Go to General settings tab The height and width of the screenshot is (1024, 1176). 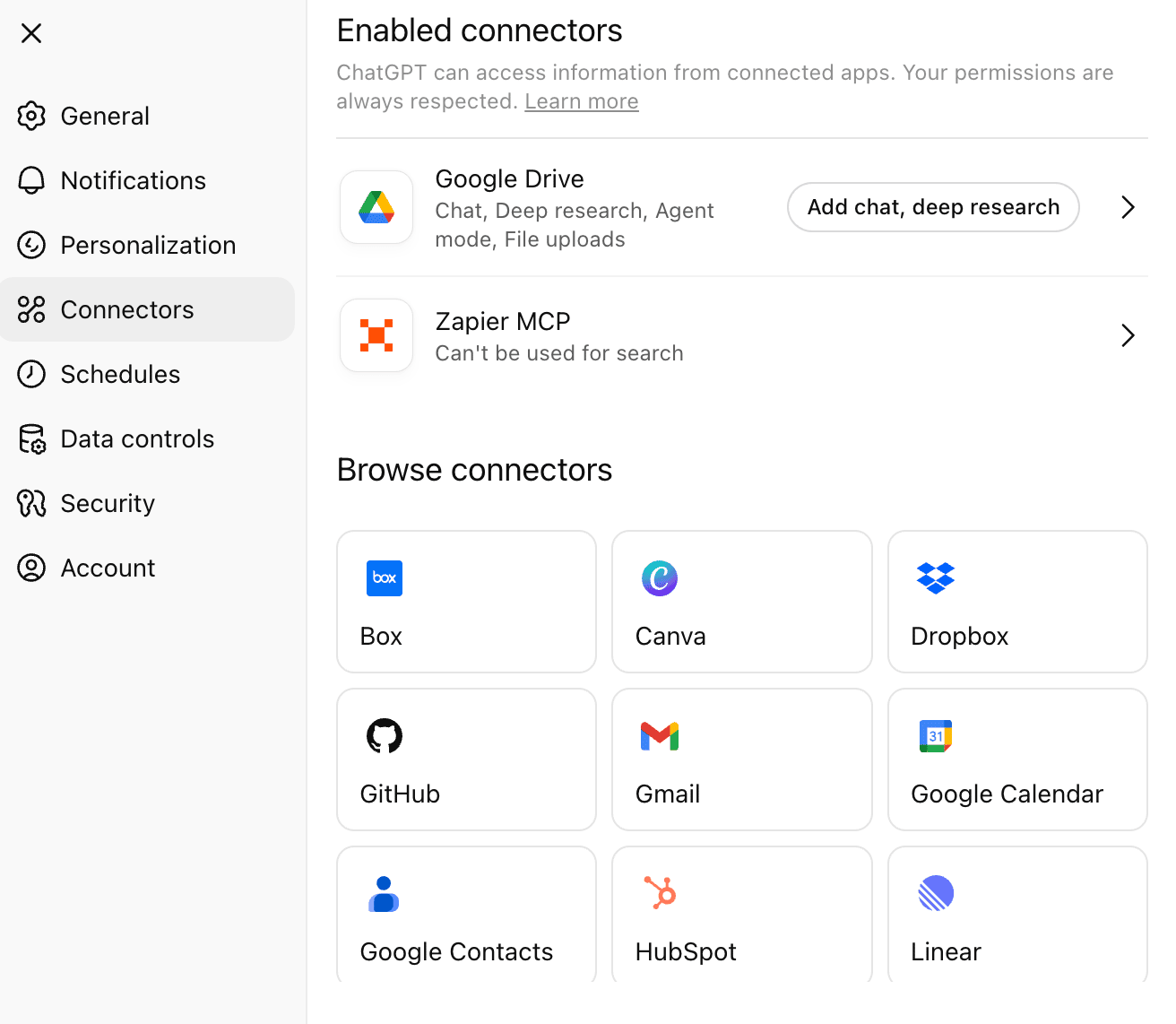point(105,116)
